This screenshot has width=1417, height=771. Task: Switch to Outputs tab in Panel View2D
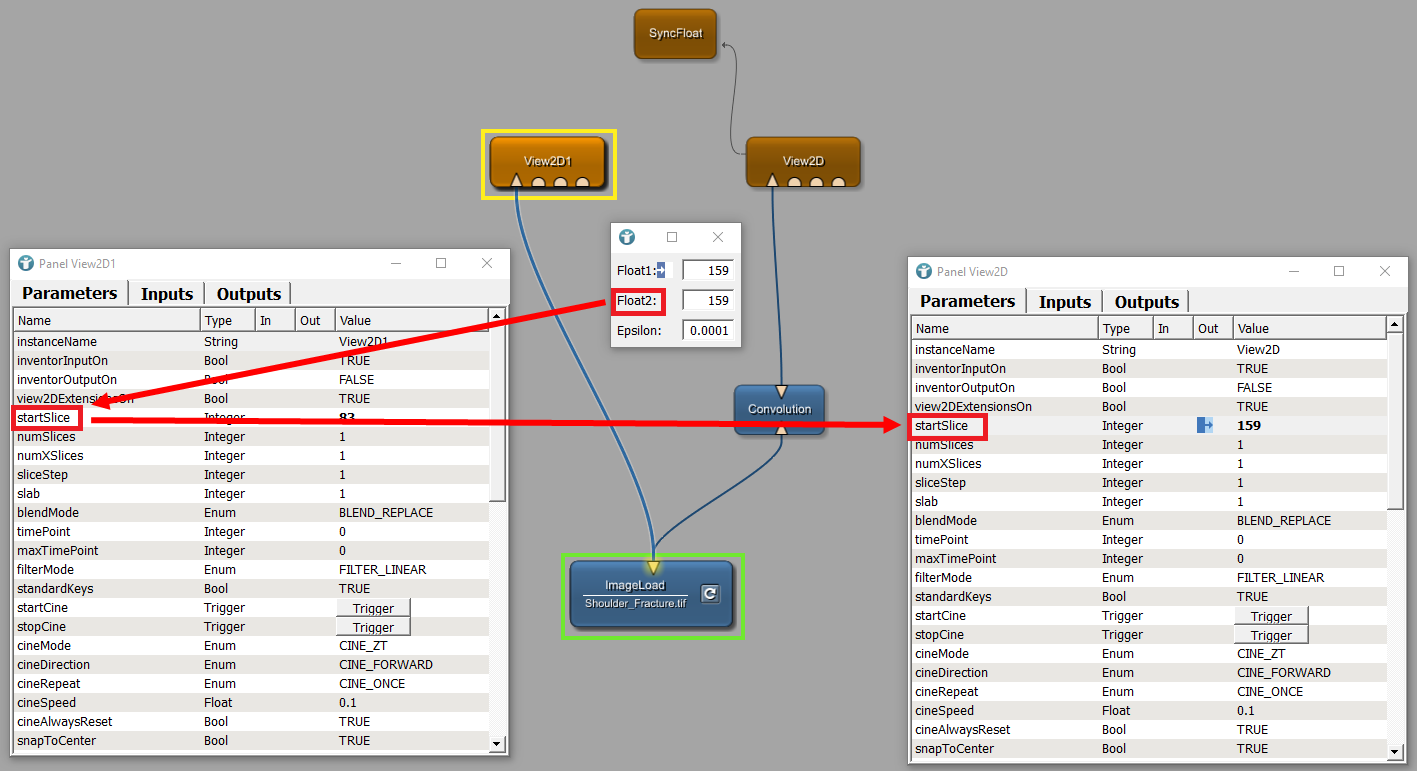point(1146,302)
